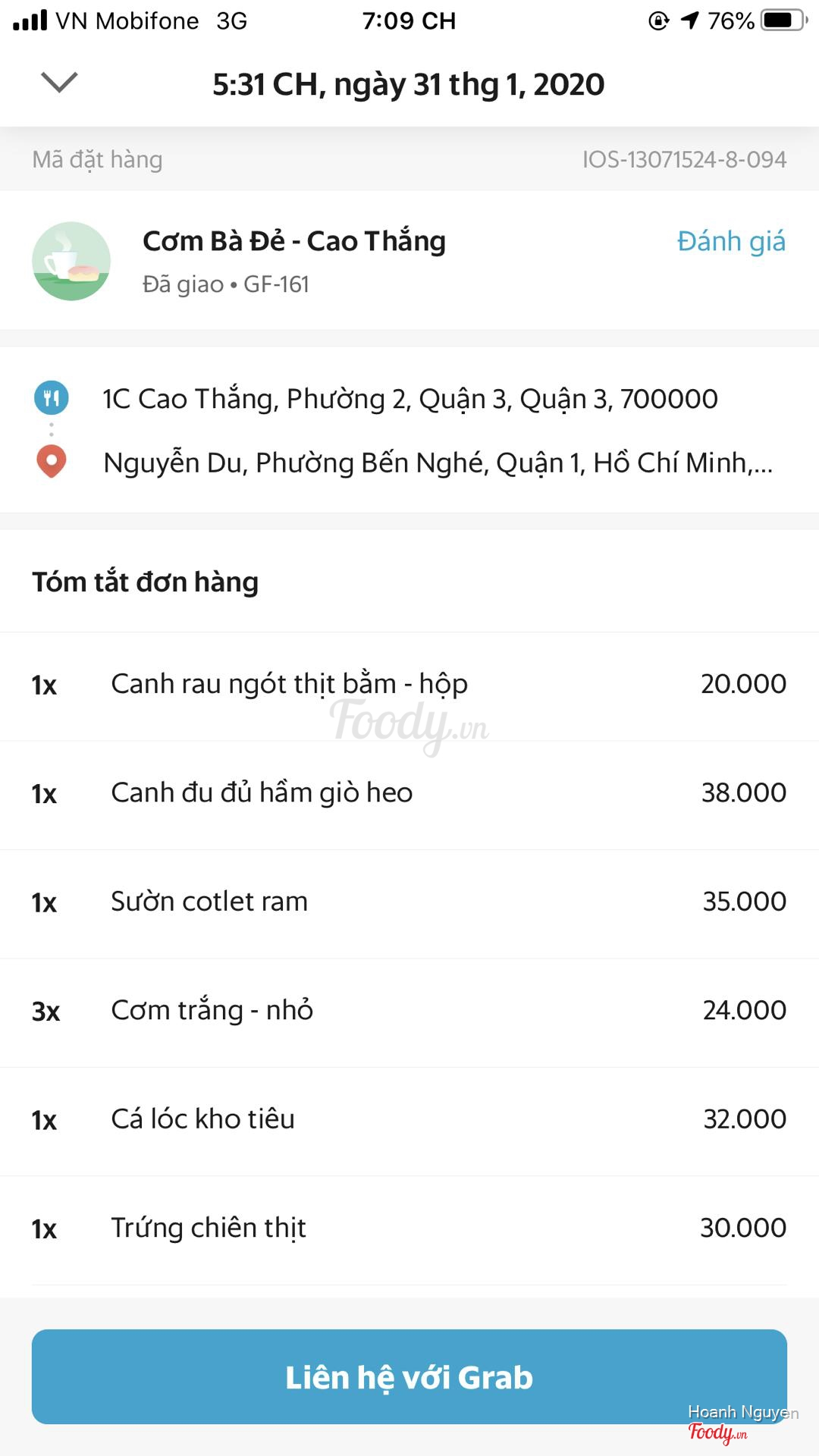This screenshot has height=1456, width=819.
Task: Select Canh rau ngót thịt bằm item
Action: (x=289, y=684)
